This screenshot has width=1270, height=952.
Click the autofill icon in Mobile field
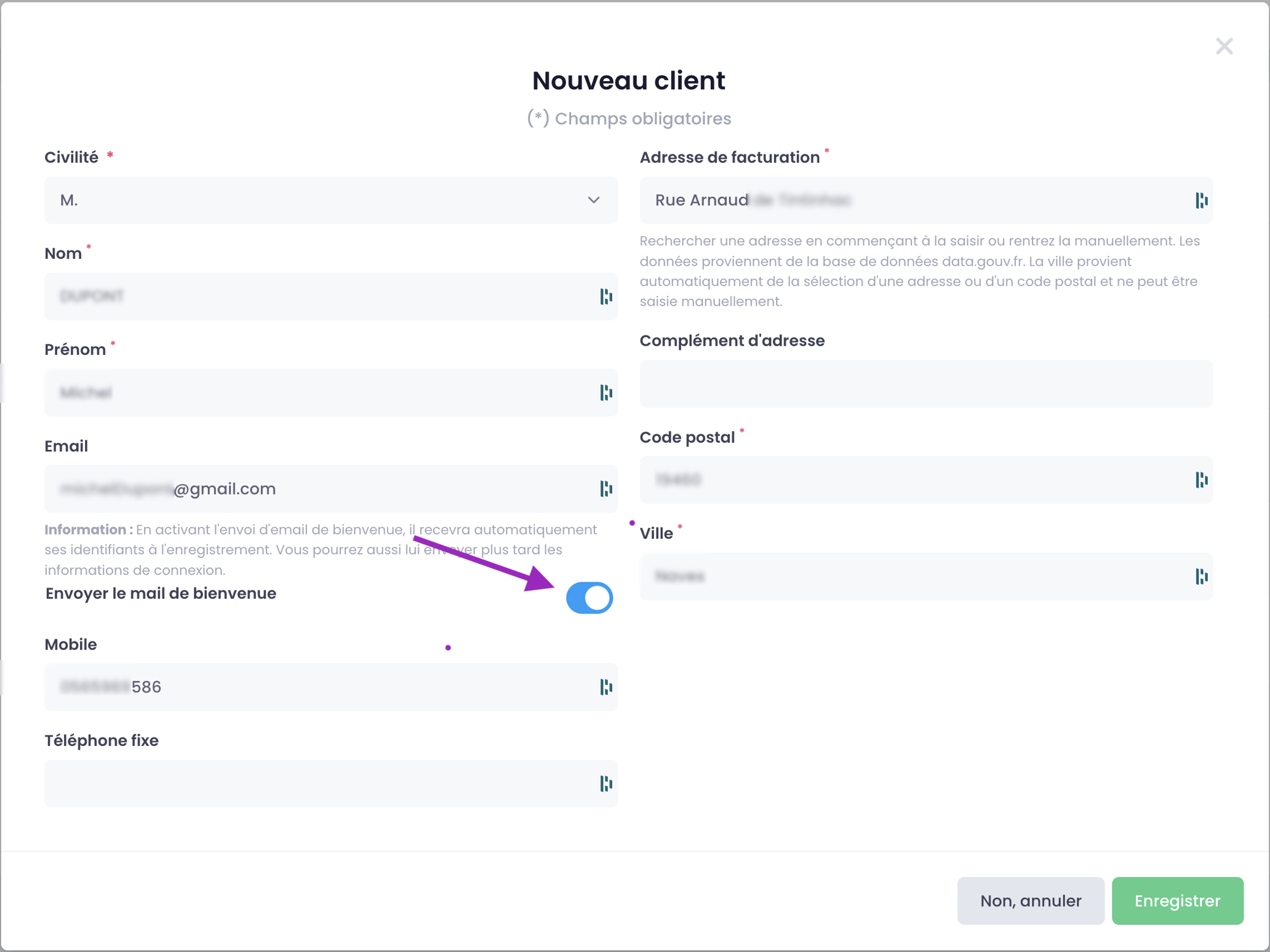tap(606, 687)
